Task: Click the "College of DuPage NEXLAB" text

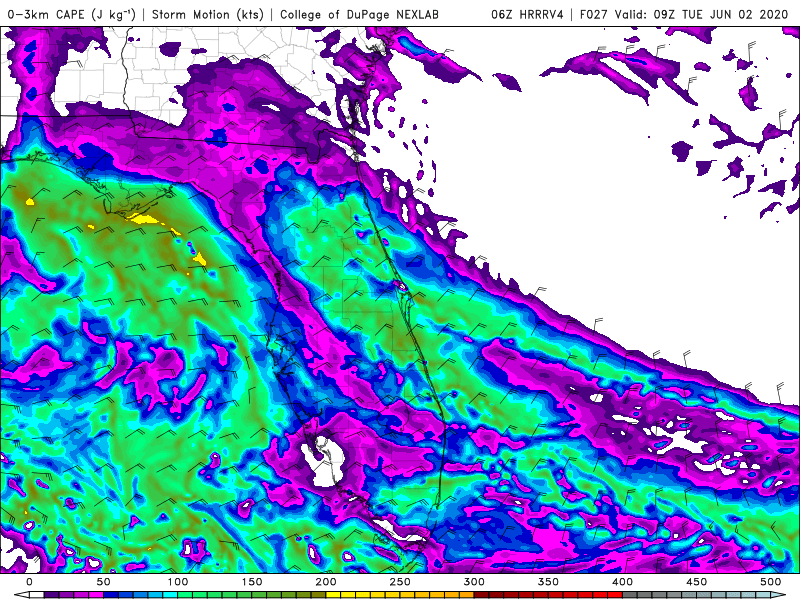Action: pos(359,14)
